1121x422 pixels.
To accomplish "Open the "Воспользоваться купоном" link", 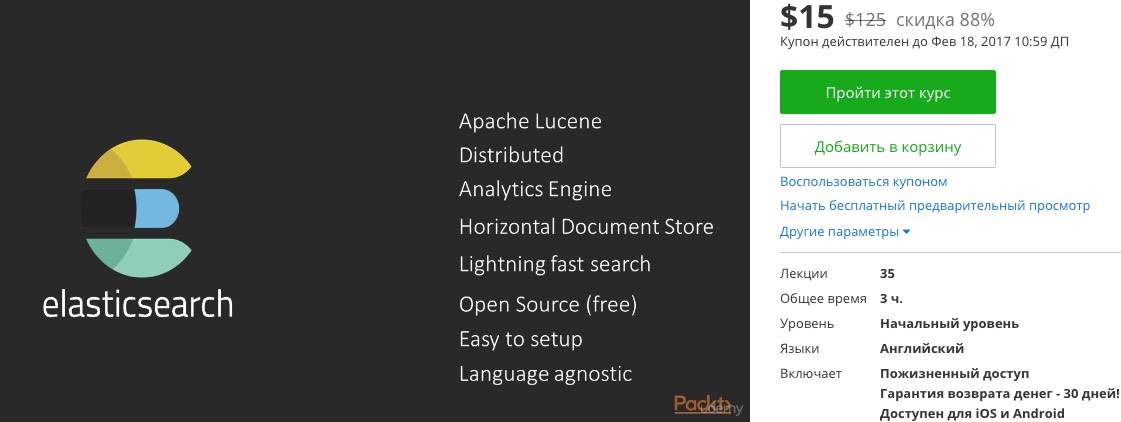I will tap(863, 182).
